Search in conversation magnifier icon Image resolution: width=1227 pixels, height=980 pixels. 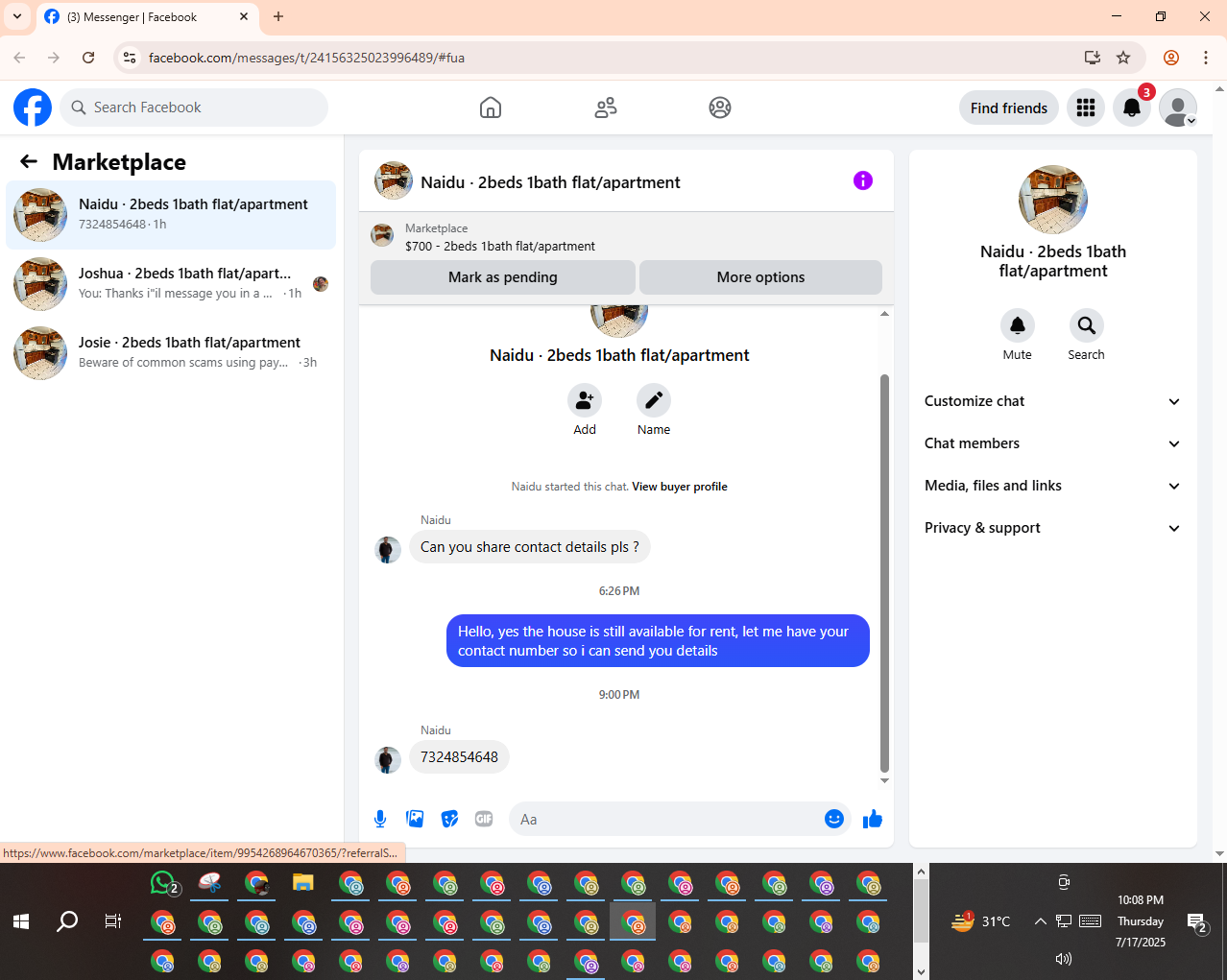click(x=1087, y=325)
